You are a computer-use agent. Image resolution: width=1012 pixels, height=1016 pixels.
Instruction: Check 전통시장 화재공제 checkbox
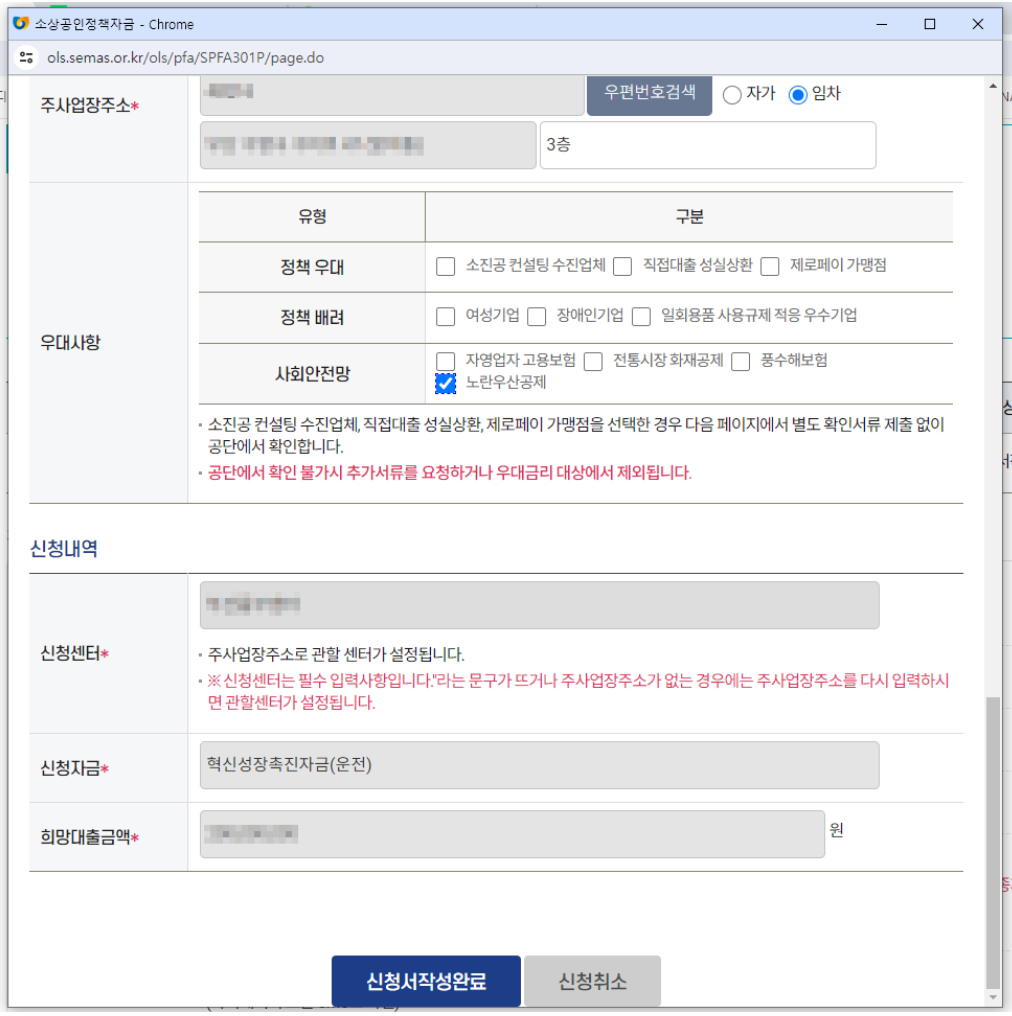pos(593,362)
